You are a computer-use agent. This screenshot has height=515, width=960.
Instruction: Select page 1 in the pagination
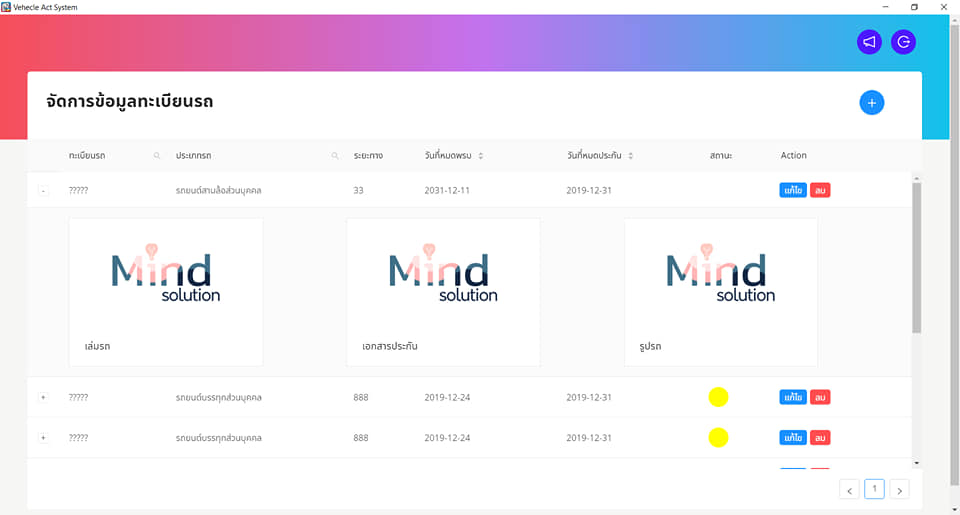[x=874, y=489]
